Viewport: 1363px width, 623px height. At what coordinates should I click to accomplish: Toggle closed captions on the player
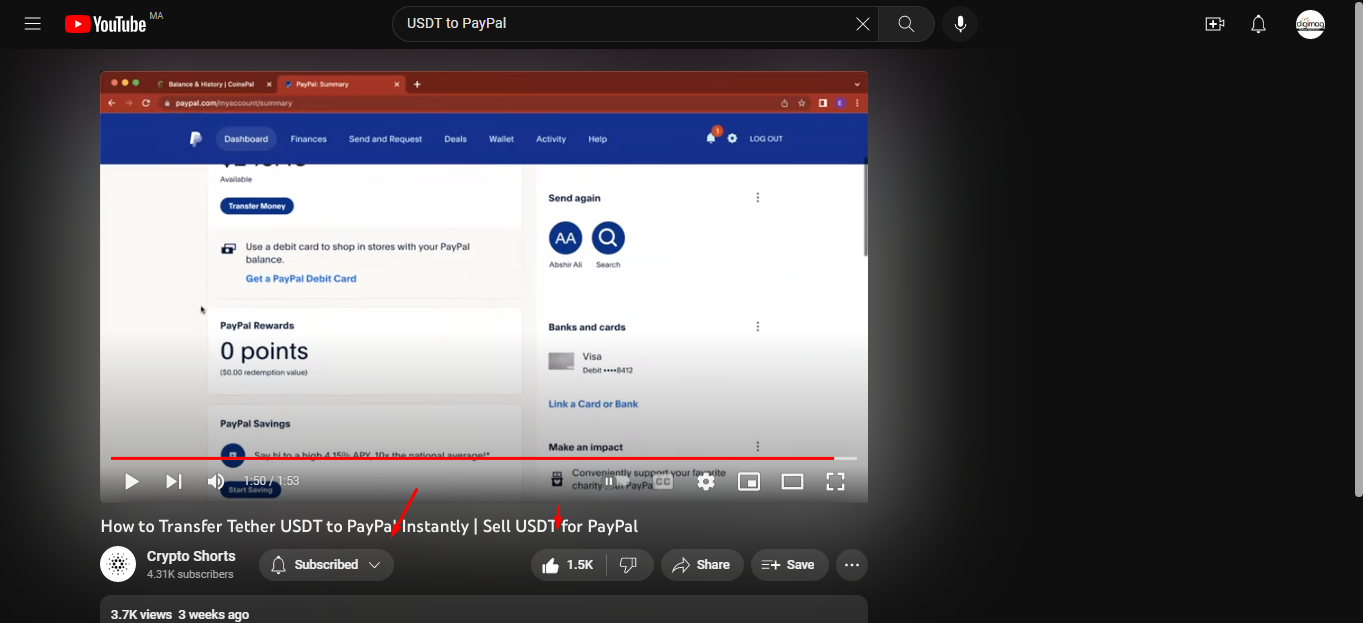(x=662, y=482)
